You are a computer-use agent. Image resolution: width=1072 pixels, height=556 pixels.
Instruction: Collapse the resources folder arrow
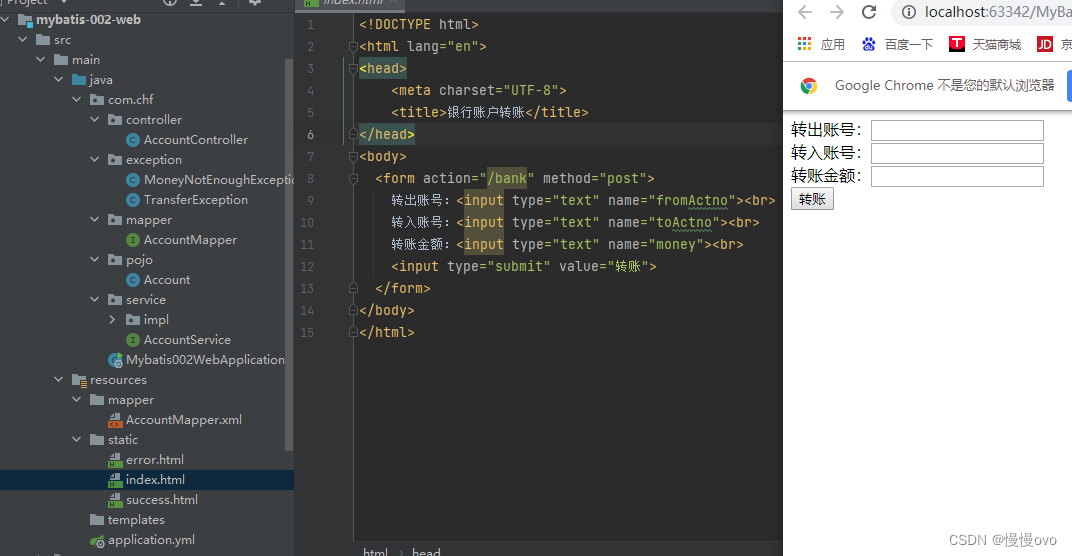(x=59, y=380)
